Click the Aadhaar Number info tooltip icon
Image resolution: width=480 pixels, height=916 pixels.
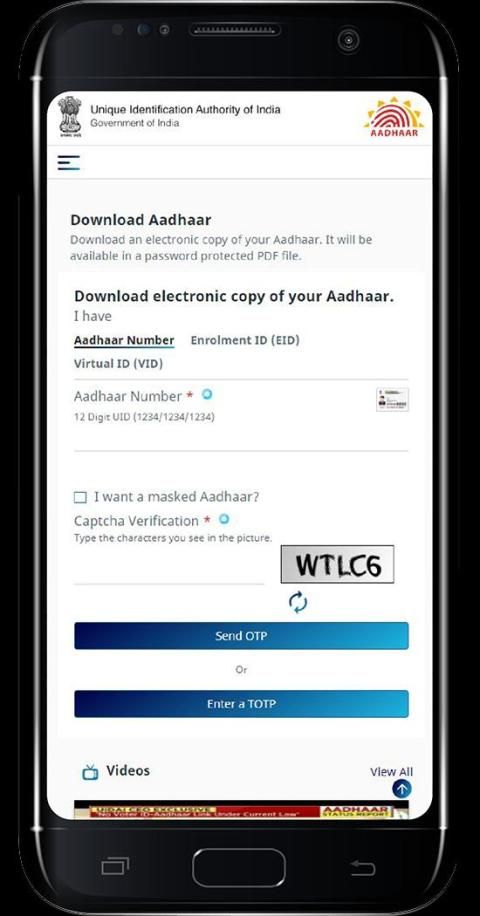(x=207, y=394)
